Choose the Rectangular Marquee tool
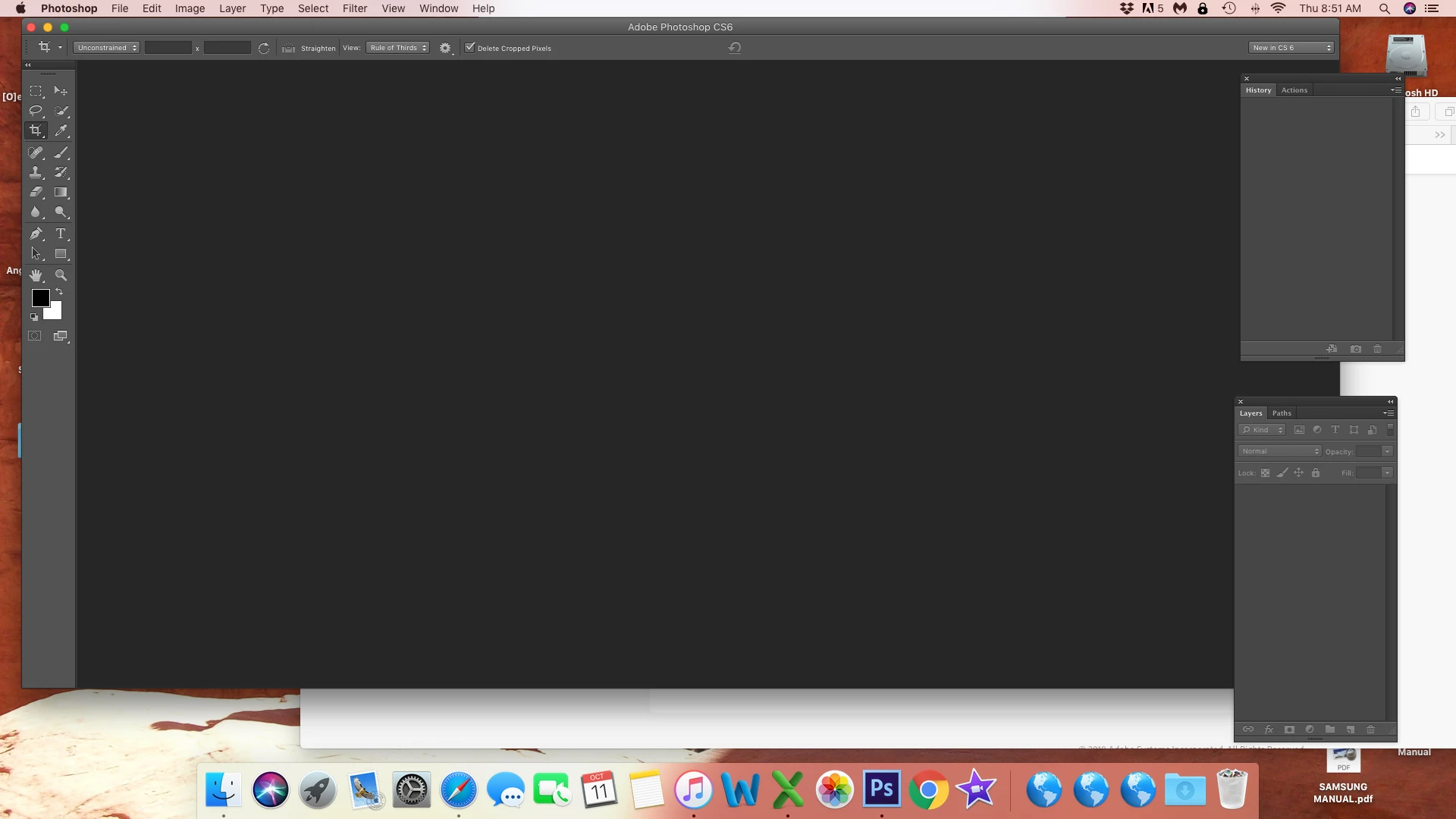The height and width of the screenshot is (819, 1456). [x=36, y=91]
